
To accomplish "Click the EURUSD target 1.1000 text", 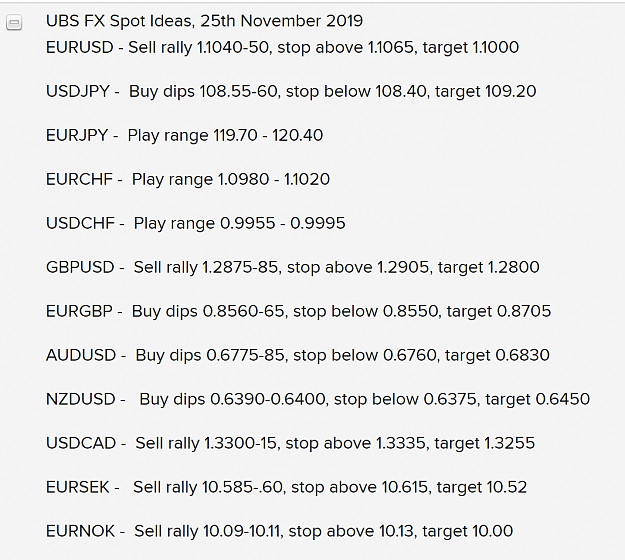I will (471, 48).
